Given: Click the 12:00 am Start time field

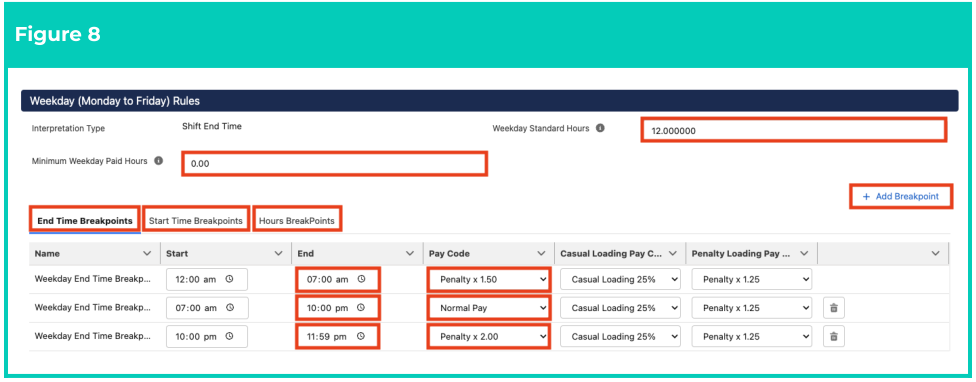Looking at the screenshot, I should click(x=207, y=279).
